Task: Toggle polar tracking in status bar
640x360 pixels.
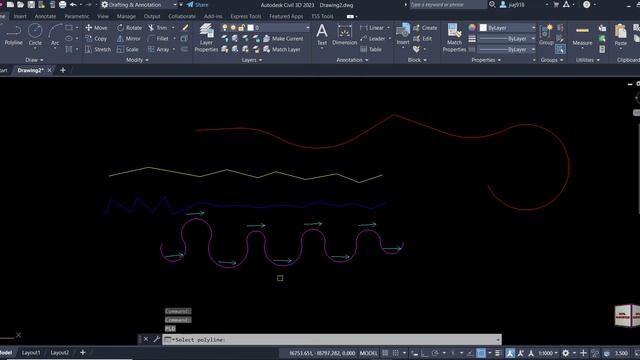Action: tap(435, 353)
